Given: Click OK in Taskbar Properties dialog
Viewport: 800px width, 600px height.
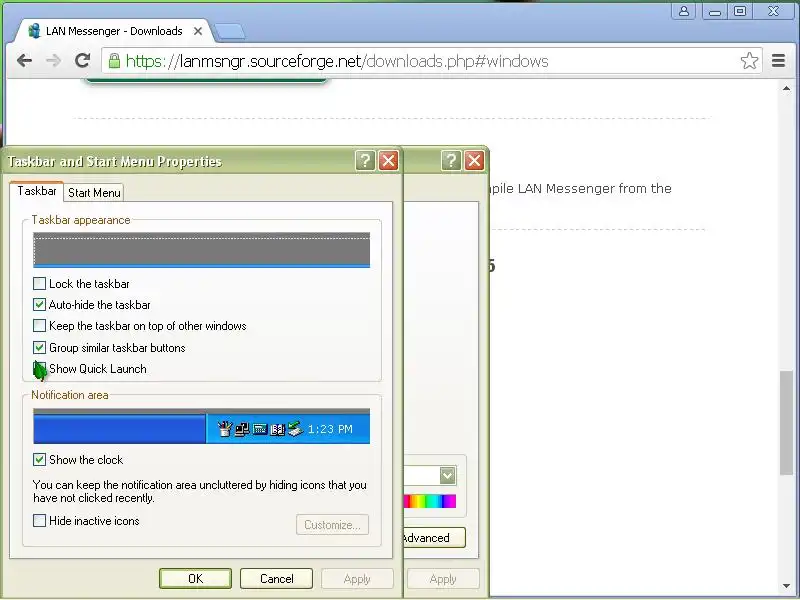Looking at the screenshot, I should (195, 579).
